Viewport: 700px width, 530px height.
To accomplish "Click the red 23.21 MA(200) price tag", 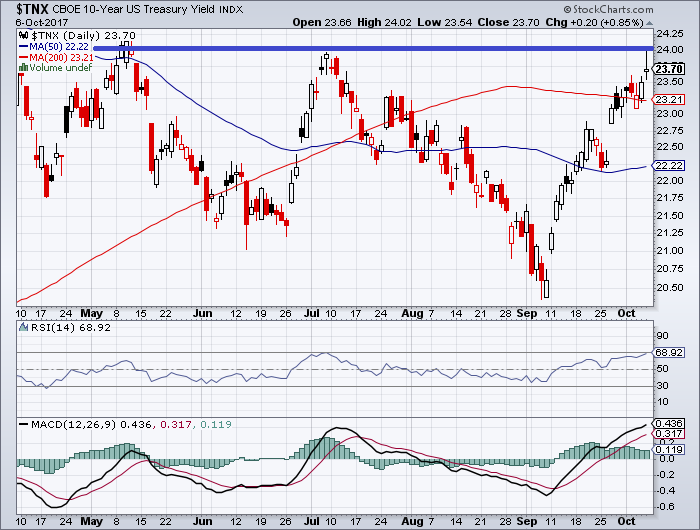I will pyautogui.click(x=667, y=100).
